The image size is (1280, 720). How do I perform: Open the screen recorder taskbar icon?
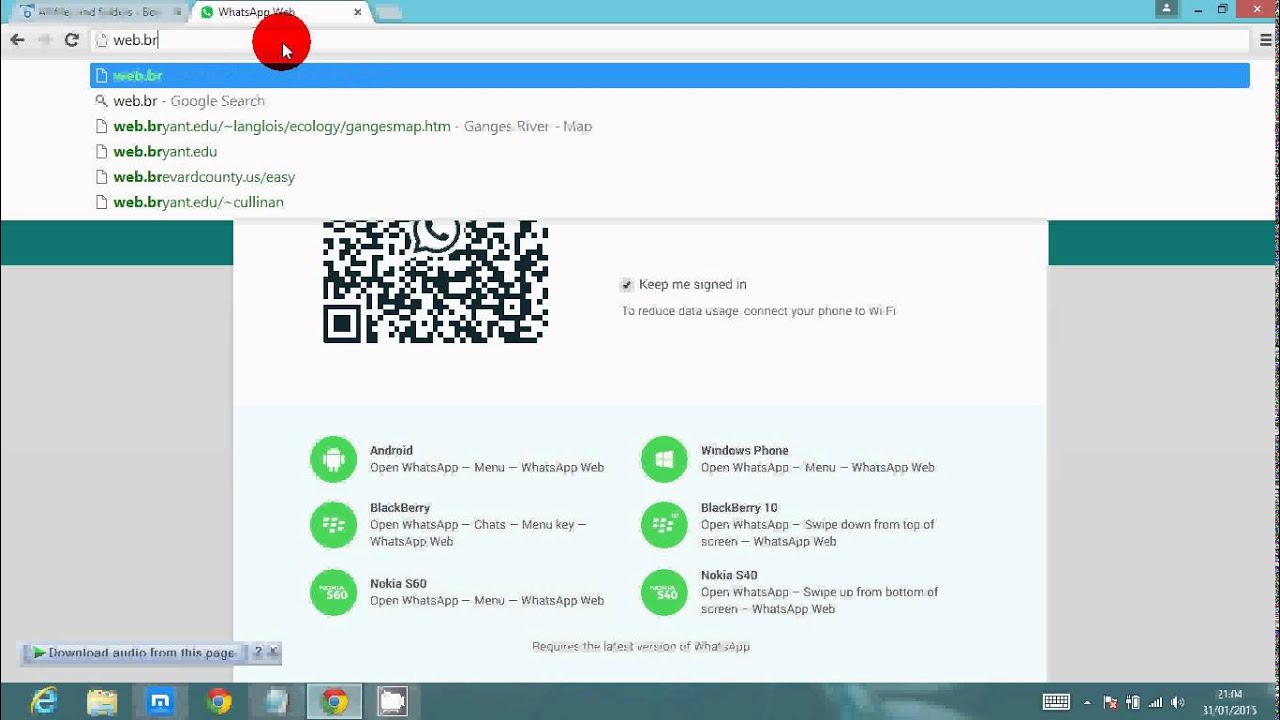point(392,702)
